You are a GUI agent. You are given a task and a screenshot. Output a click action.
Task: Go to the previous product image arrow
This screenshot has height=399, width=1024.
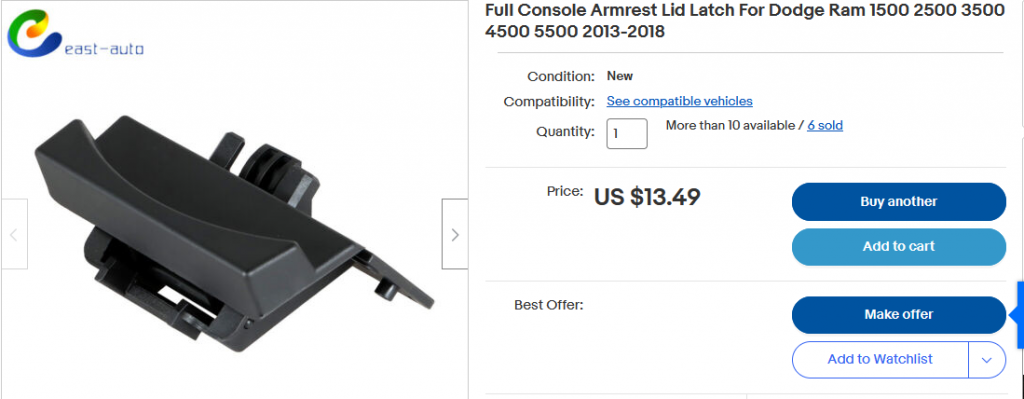coord(14,234)
